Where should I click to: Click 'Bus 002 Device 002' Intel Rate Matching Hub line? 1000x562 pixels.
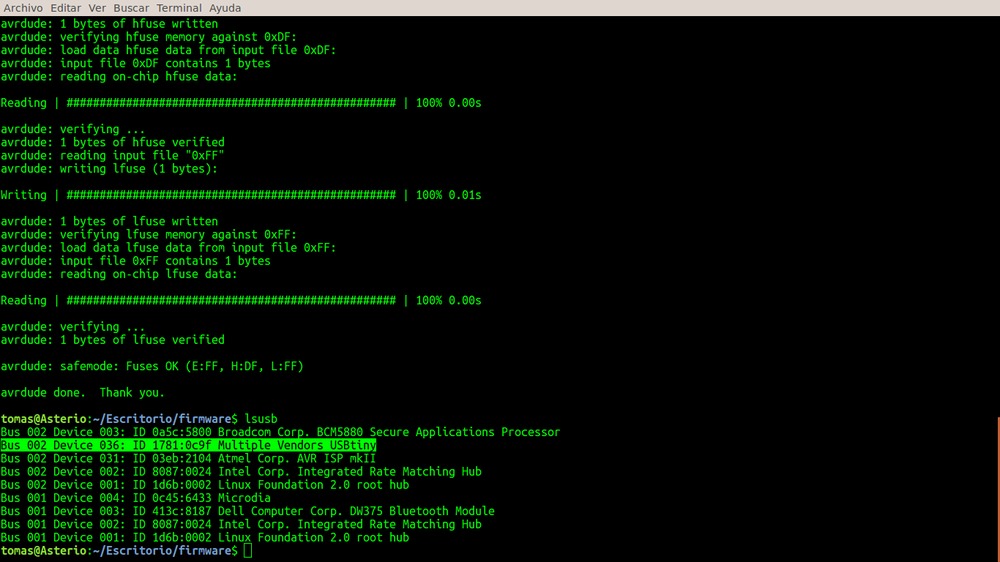pyautogui.click(x=241, y=471)
